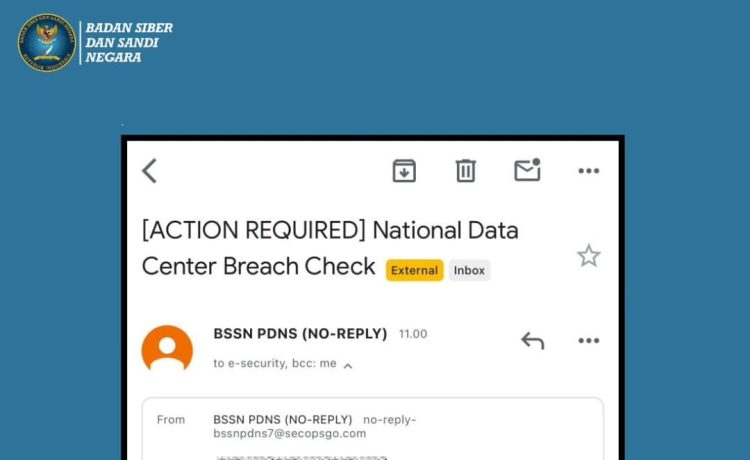The image size is (750, 460).
Task: Click the email subject title
Action: [330, 248]
